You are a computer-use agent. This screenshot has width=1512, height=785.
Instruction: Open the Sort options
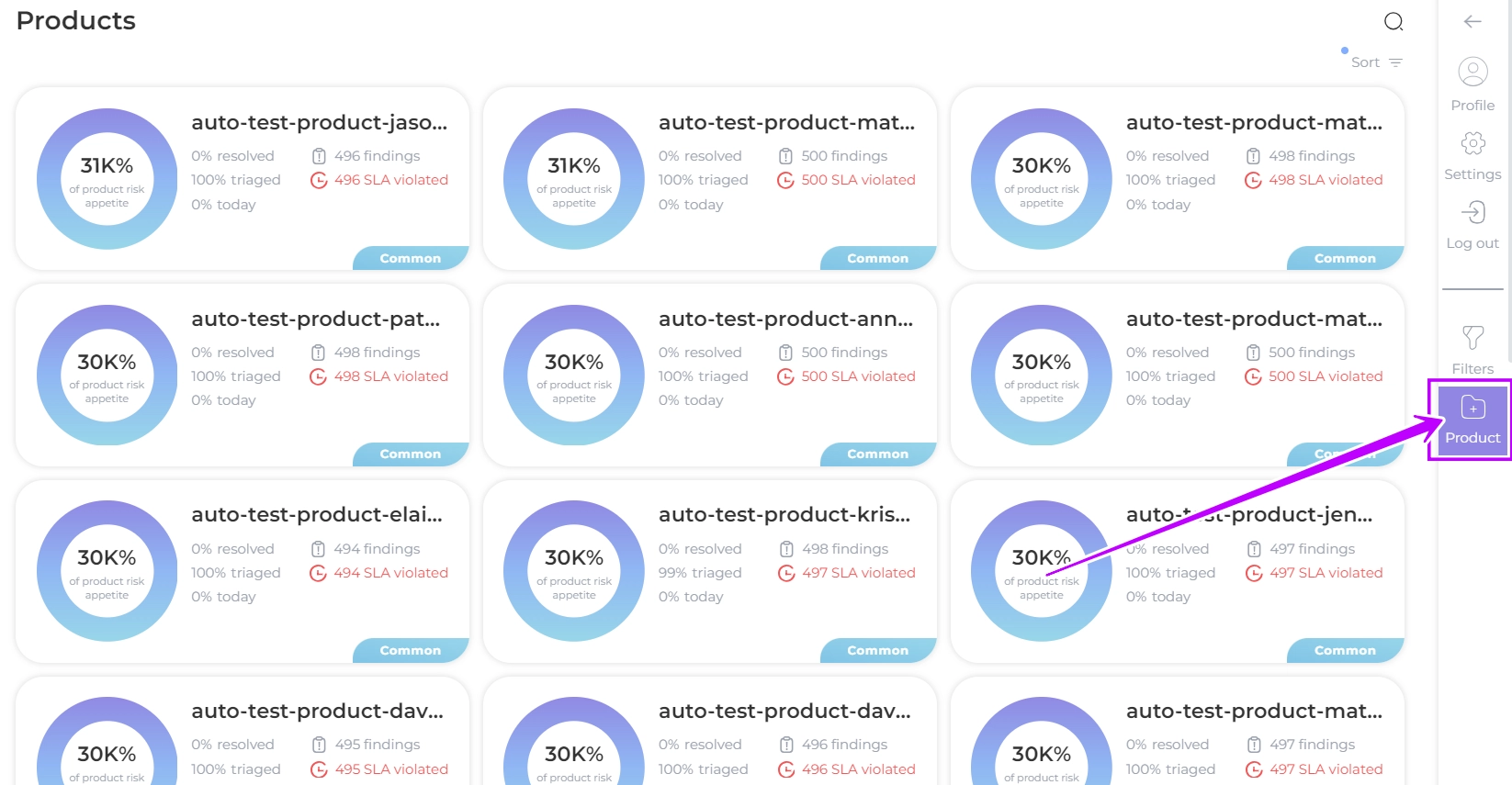(1376, 62)
